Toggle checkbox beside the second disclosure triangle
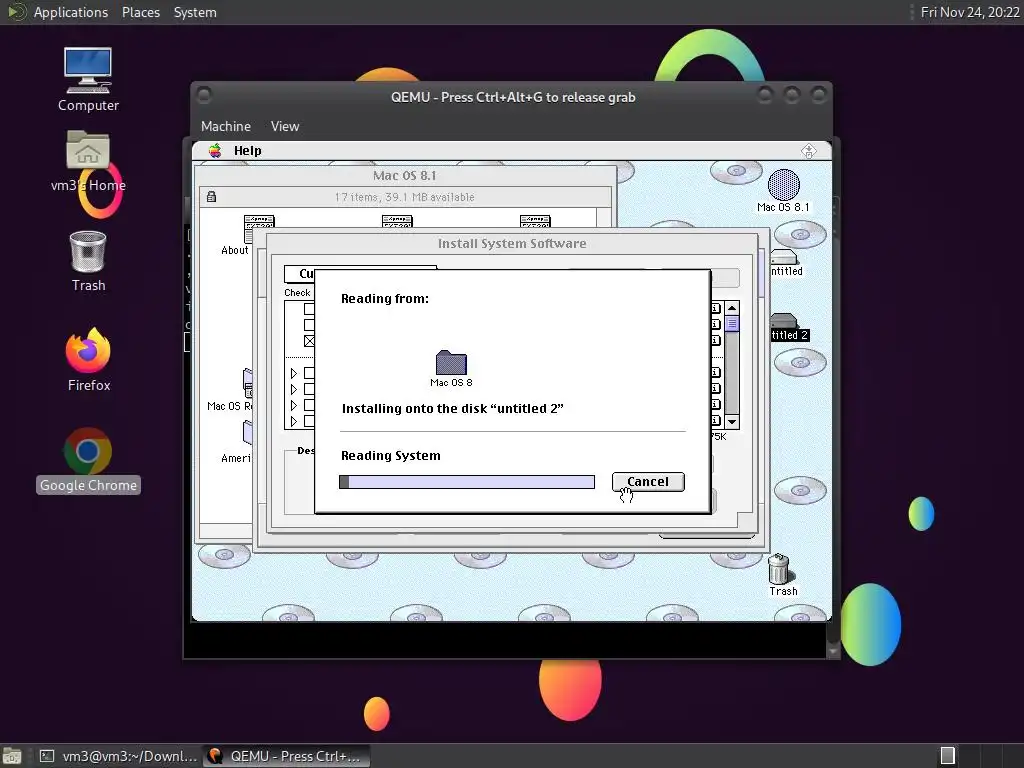 coord(310,389)
